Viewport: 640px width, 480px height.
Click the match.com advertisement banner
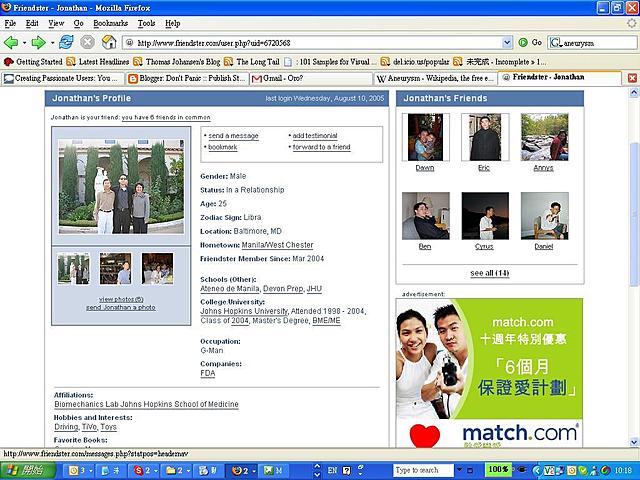[x=489, y=373]
